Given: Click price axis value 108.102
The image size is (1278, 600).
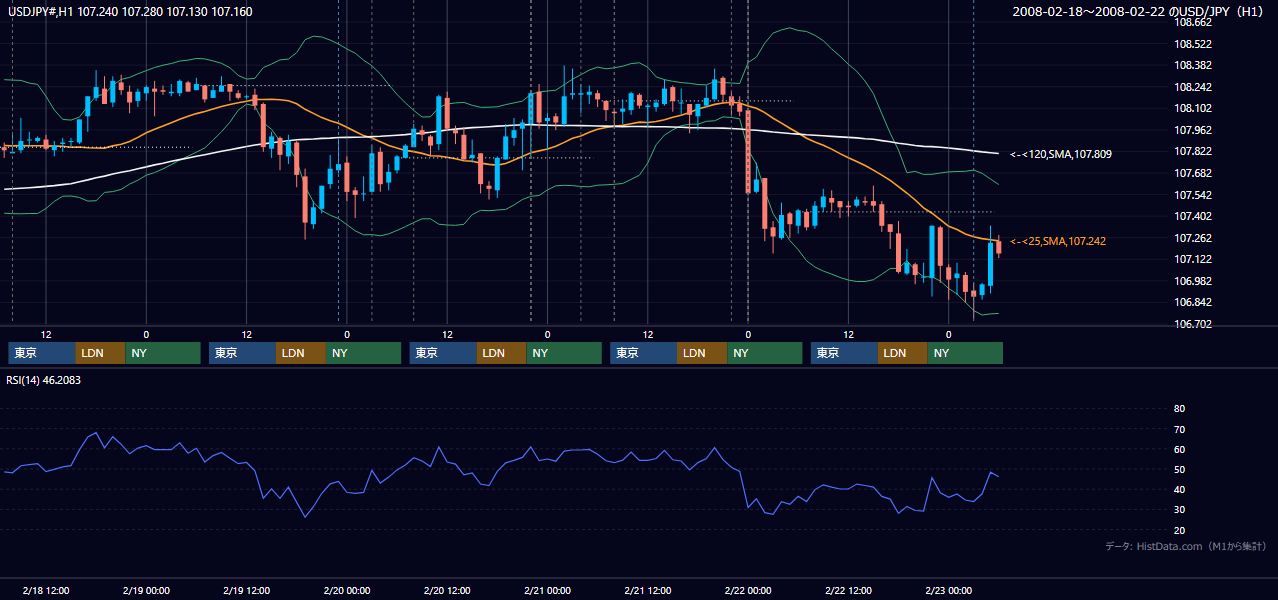Looking at the screenshot, I should click(1193, 109).
